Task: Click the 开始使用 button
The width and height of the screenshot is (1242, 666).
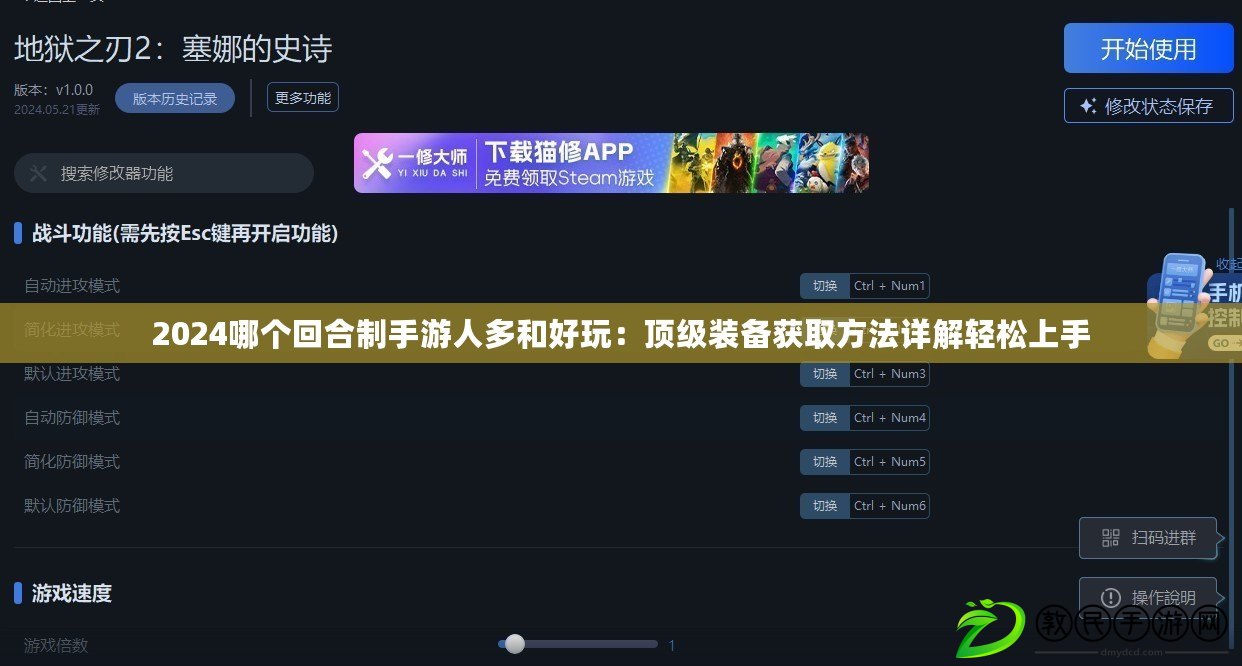Action: tap(1148, 48)
